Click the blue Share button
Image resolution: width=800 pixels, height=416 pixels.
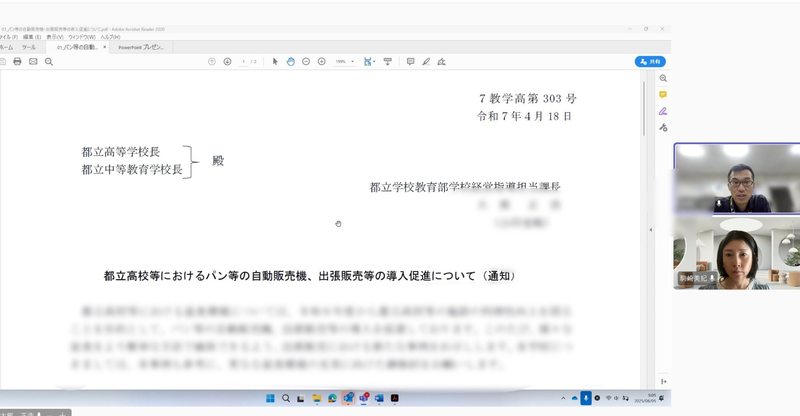pyautogui.click(x=650, y=61)
